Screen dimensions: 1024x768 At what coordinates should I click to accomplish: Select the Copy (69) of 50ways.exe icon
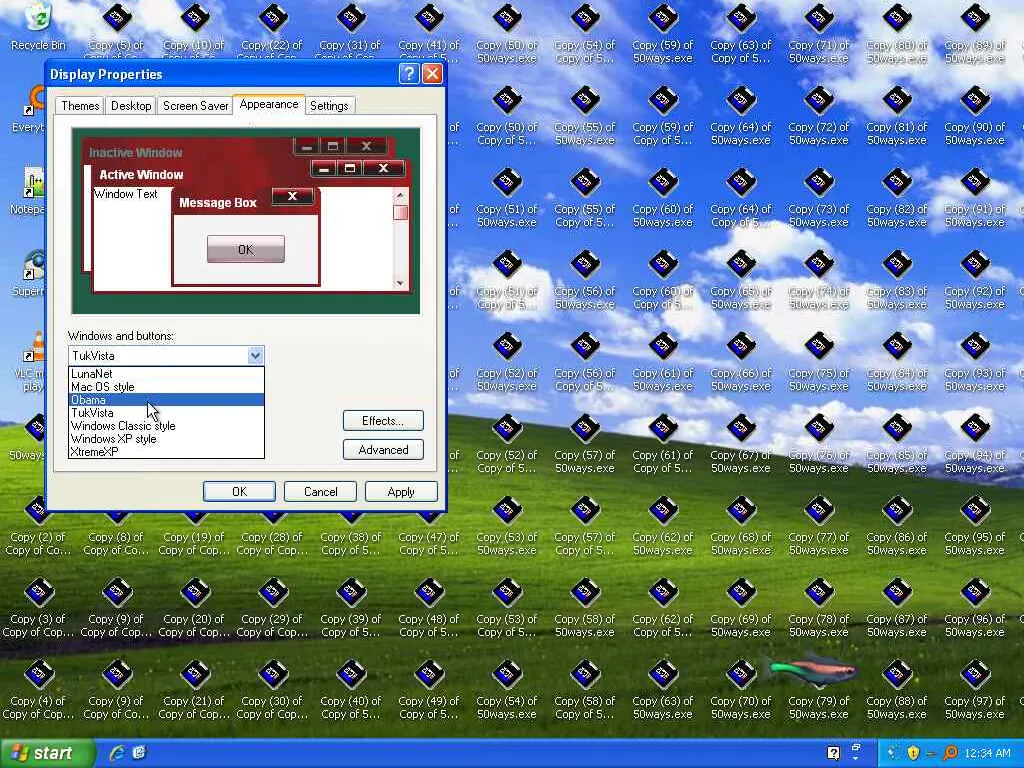741,607
